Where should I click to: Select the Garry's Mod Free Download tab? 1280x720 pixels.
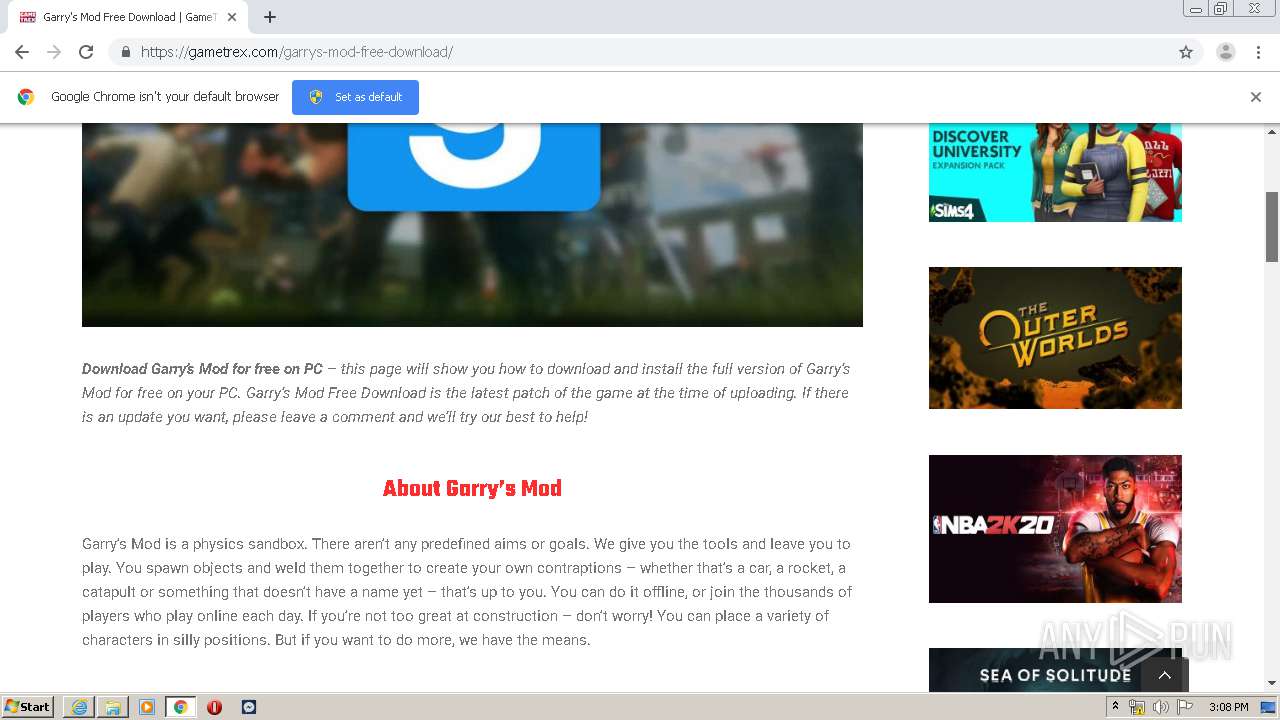(x=126, y=17)
